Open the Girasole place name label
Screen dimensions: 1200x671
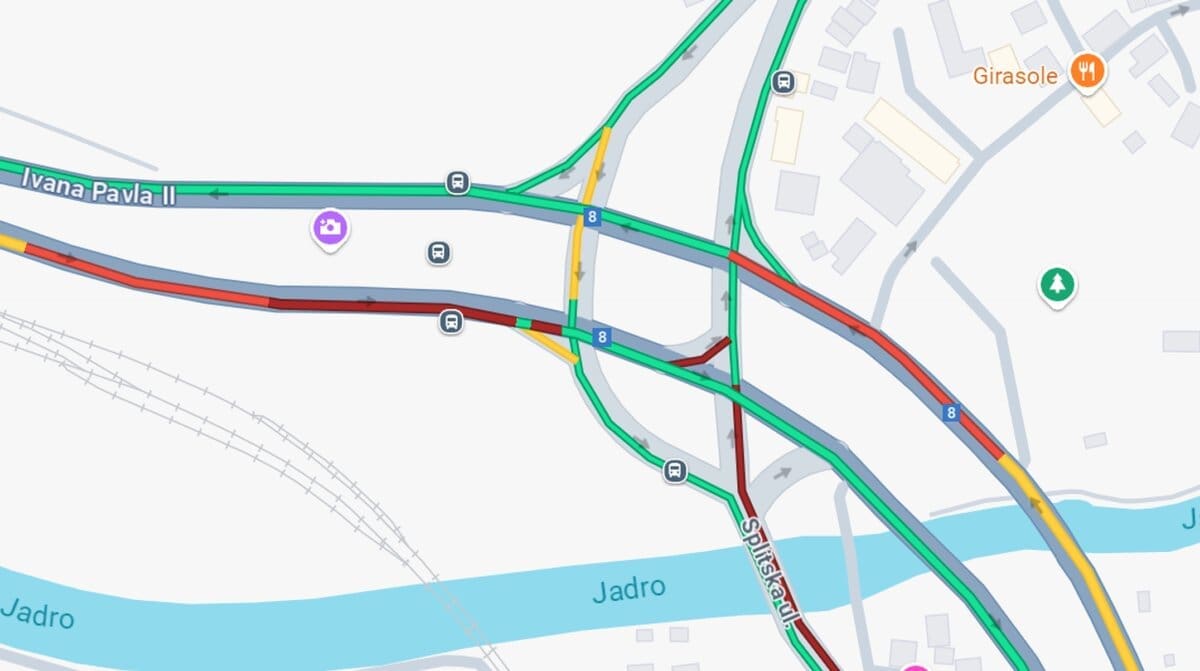[x=1015, y=75]
